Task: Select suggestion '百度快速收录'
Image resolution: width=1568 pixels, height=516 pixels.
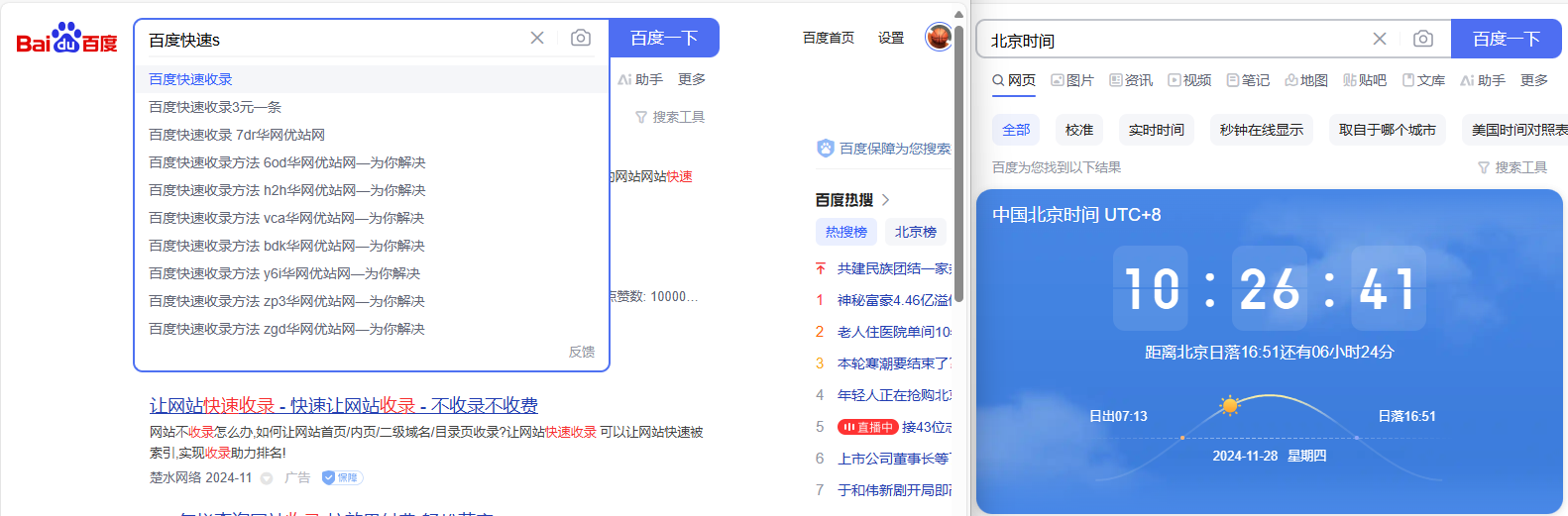Action: tap(372, 79)
